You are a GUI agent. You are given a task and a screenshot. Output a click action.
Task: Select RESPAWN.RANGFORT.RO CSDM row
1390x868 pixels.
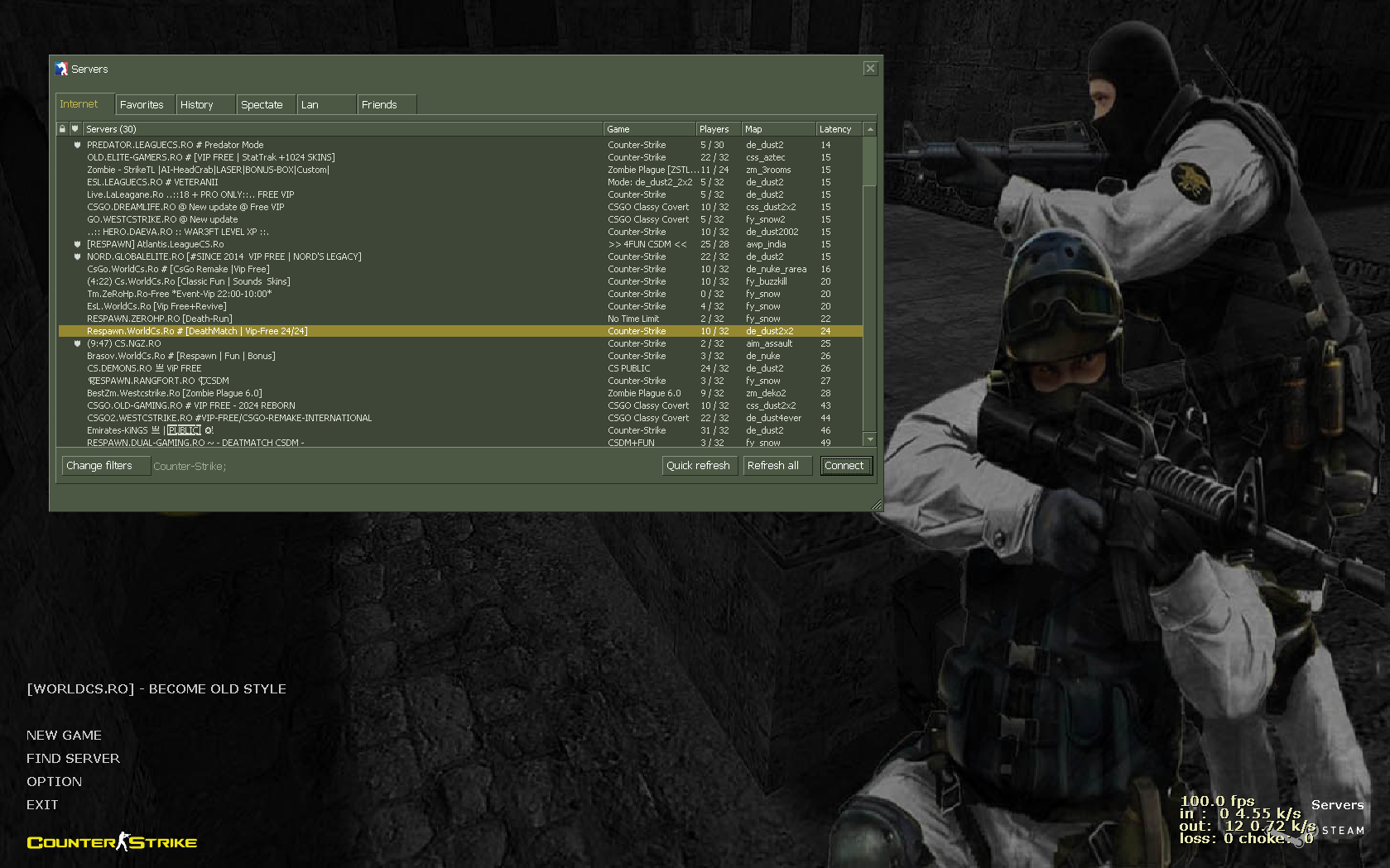coord(460,381)
